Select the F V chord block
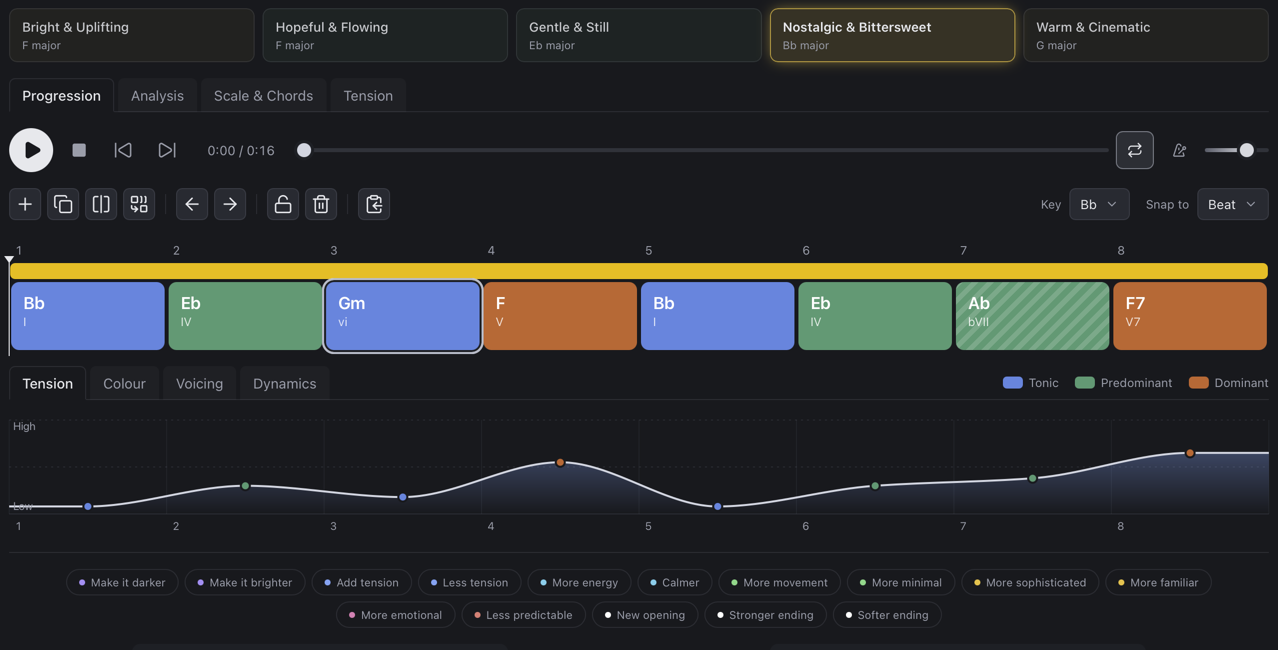 (560, 316)
